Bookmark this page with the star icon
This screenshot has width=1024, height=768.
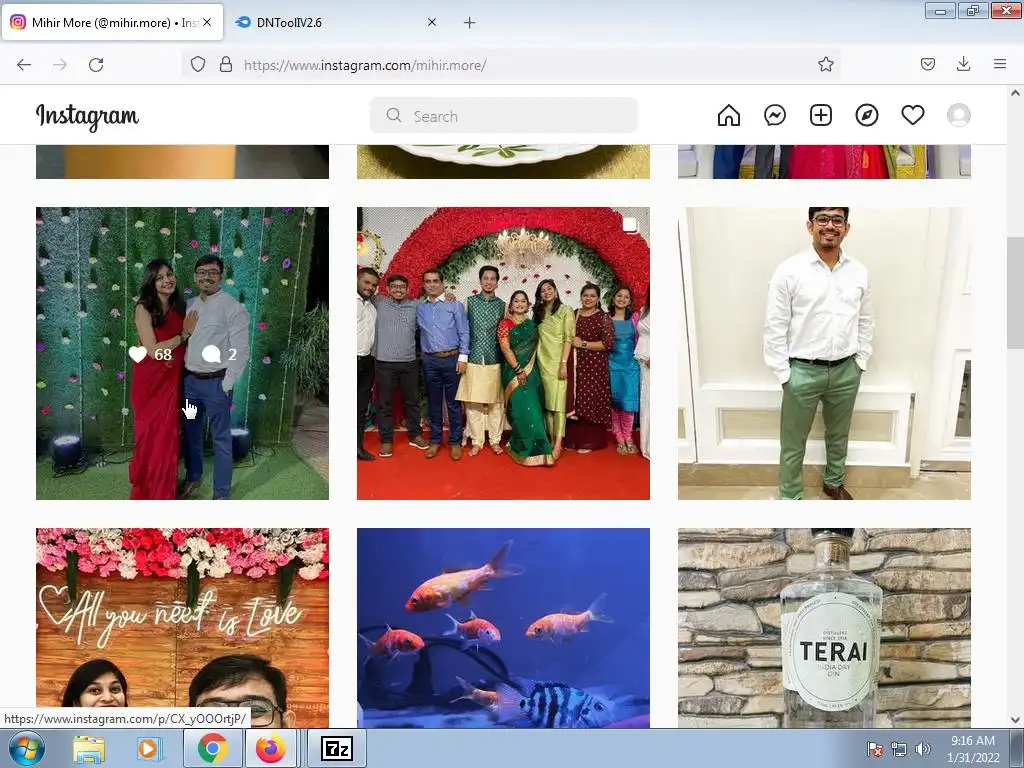825,64
